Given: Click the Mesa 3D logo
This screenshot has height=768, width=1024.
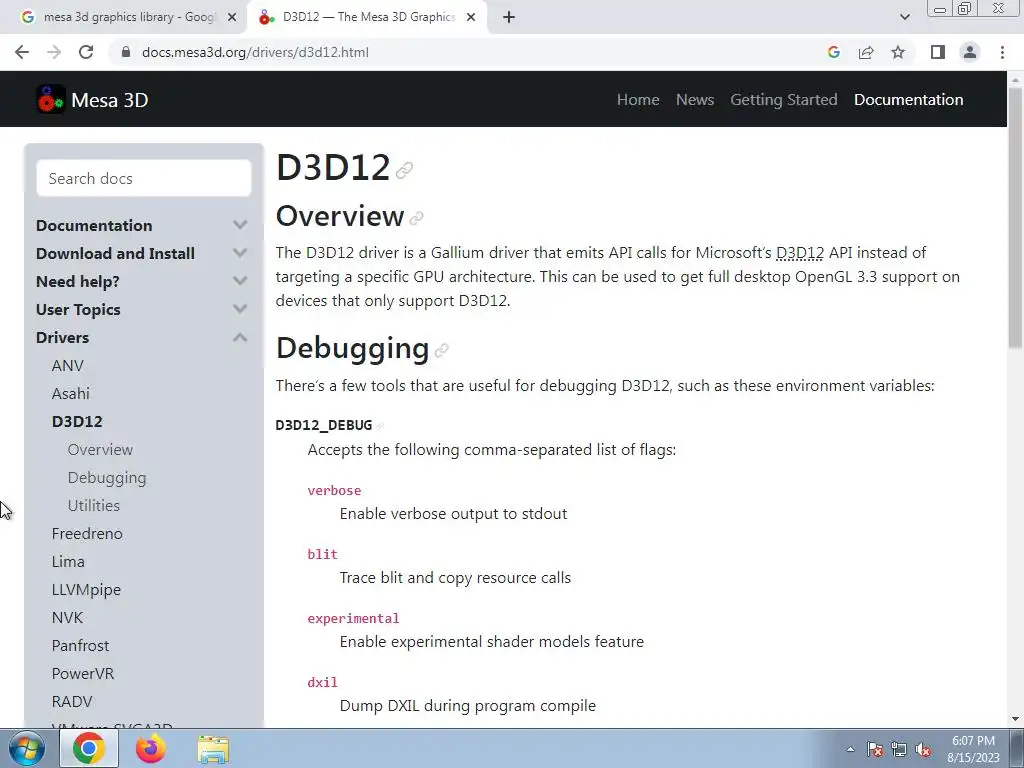Looking at the screenshot, I should pyautogui.click(x=50, y=100).
